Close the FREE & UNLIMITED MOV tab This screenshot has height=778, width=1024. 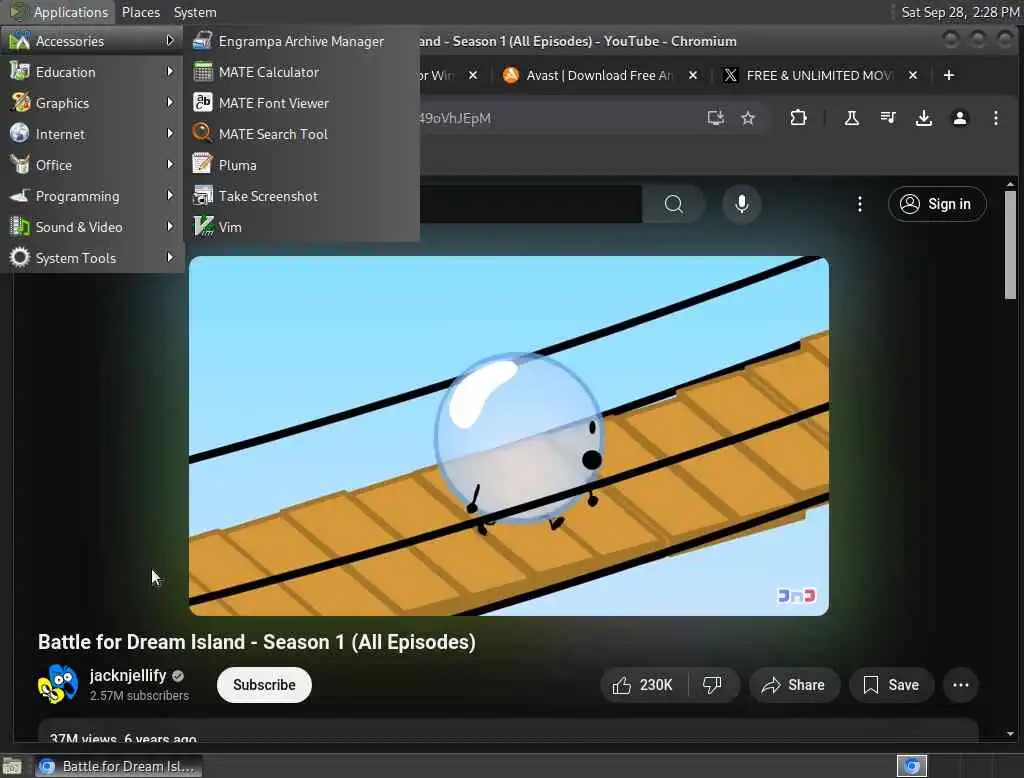pos(913,75)
